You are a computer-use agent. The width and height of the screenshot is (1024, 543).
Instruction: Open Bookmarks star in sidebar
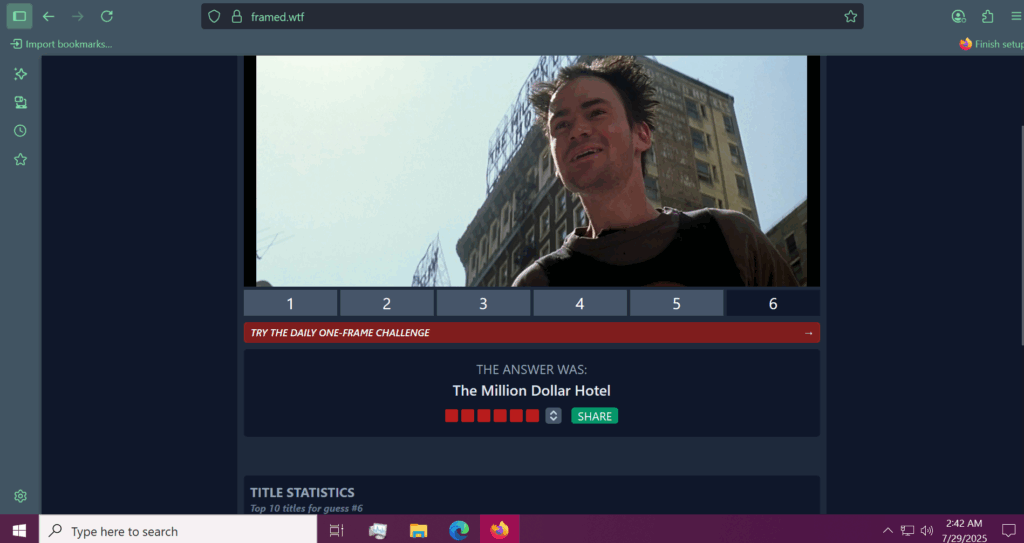(x=20, y=159)
